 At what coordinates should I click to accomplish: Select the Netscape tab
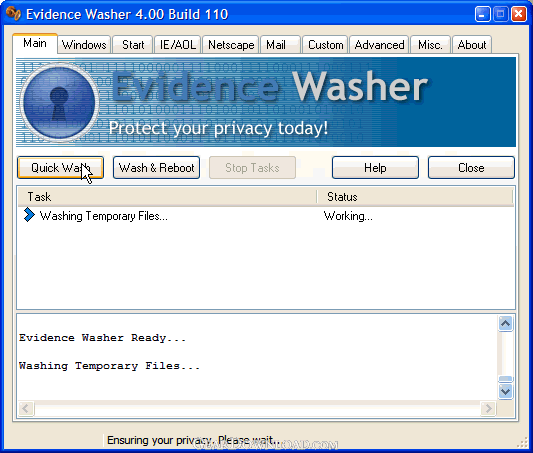point(231,45)
